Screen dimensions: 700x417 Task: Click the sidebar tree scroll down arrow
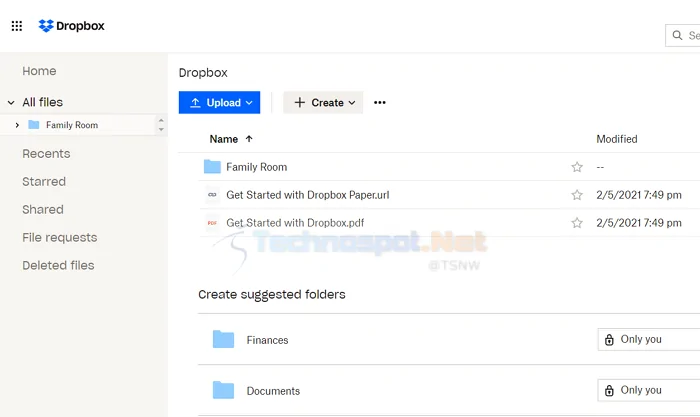pos(161,129)
